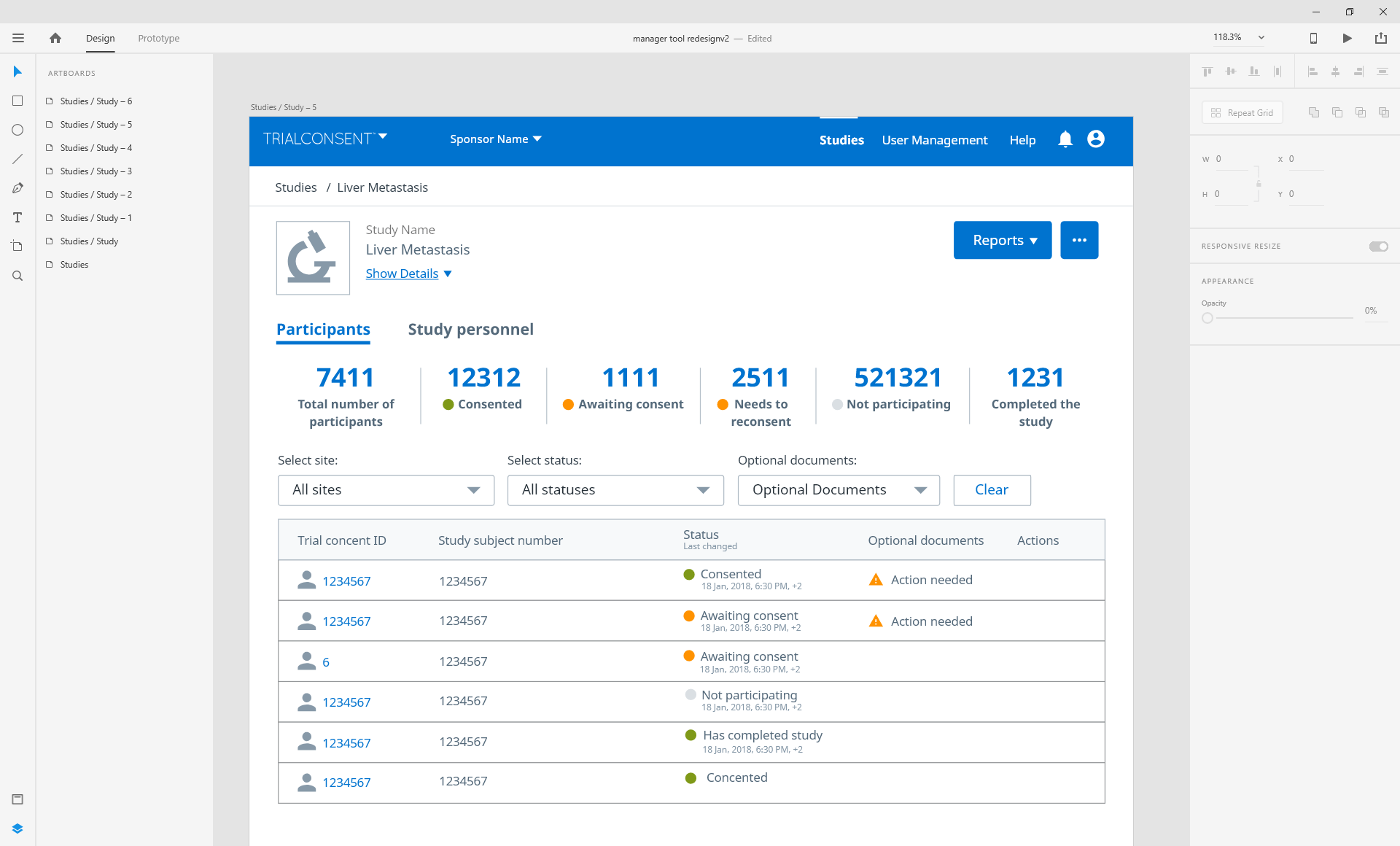Click the Repeat Grid button

point(1242,112)
